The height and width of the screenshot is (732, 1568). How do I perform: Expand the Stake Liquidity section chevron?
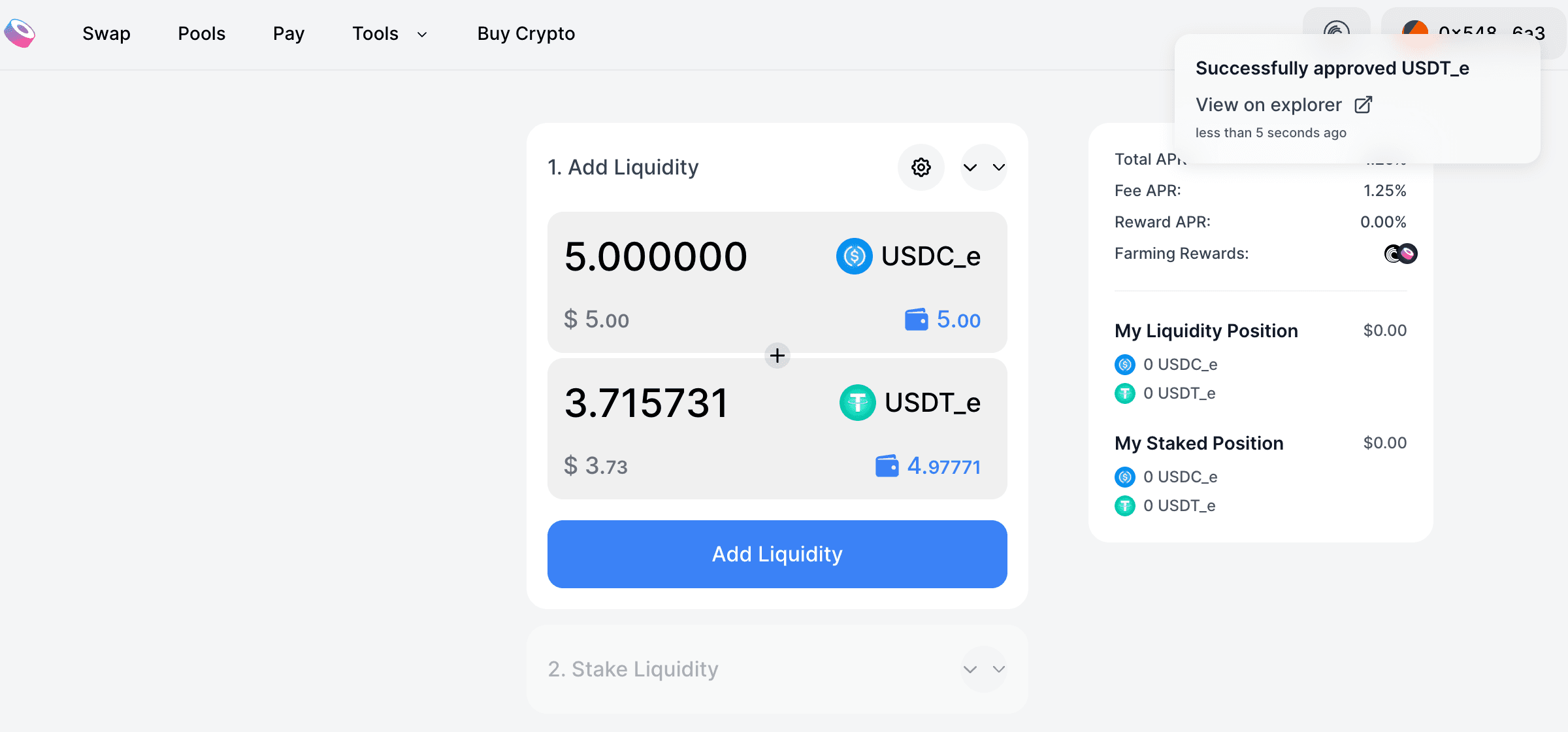tap(984, 669)
